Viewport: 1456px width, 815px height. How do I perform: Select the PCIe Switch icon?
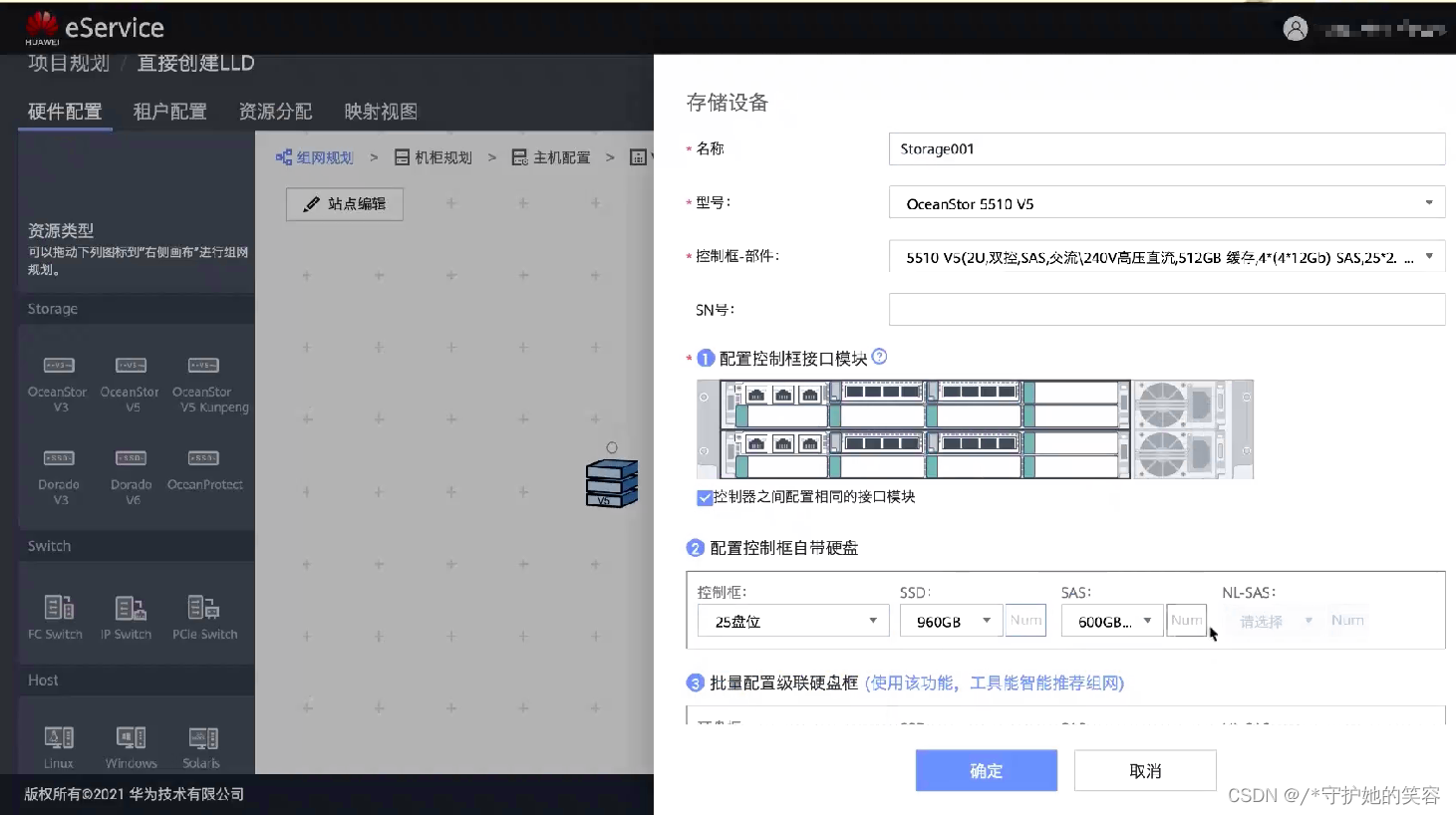[x=203, y=607]
